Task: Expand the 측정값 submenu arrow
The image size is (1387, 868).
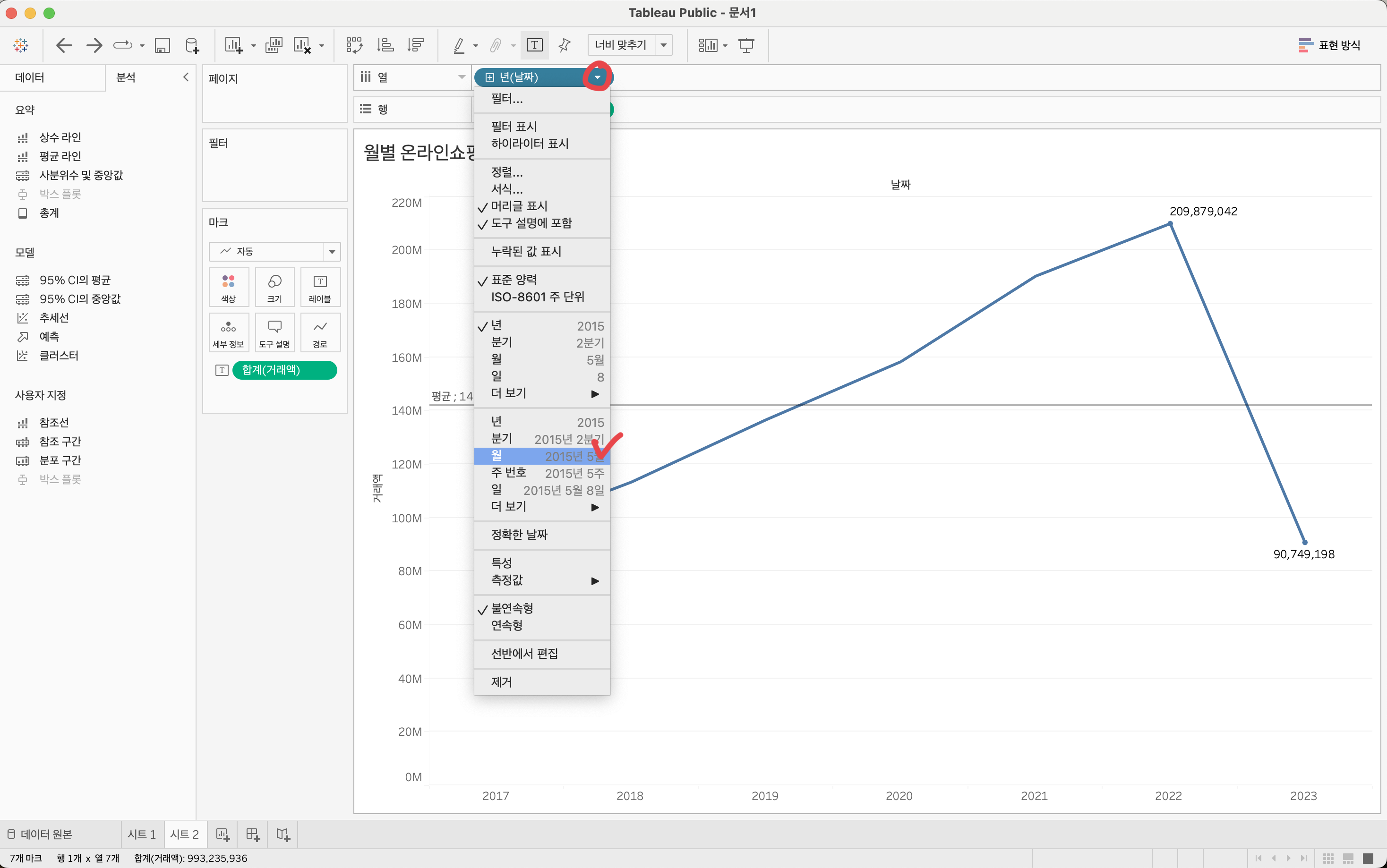Action: click(595, 580)
